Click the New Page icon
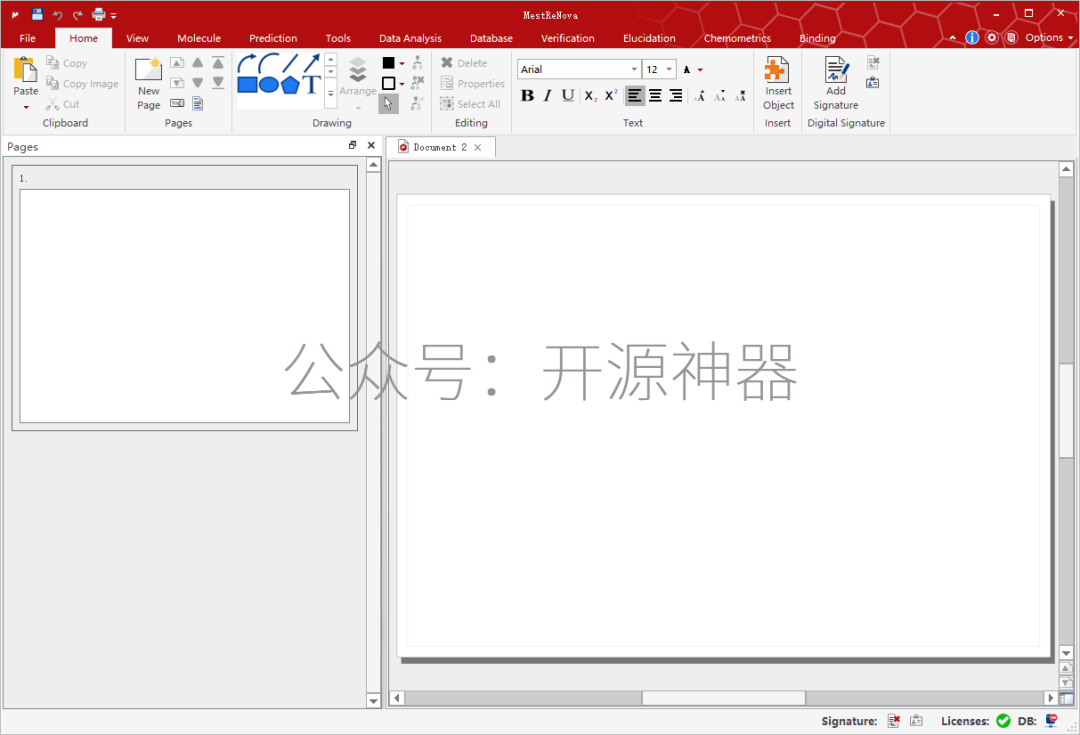Screen dimensions: 1080x735 pos(148,70)
